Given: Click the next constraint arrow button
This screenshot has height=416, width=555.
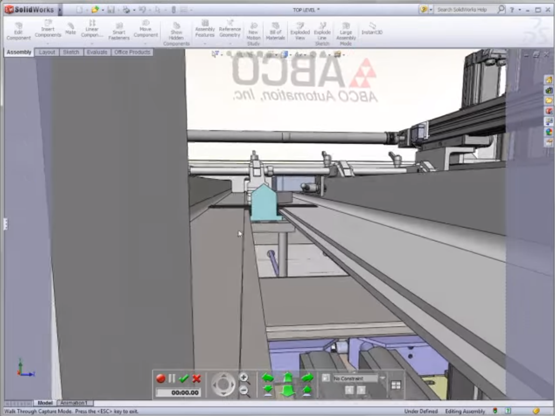Looking at the screenshot, I should 361,390.
